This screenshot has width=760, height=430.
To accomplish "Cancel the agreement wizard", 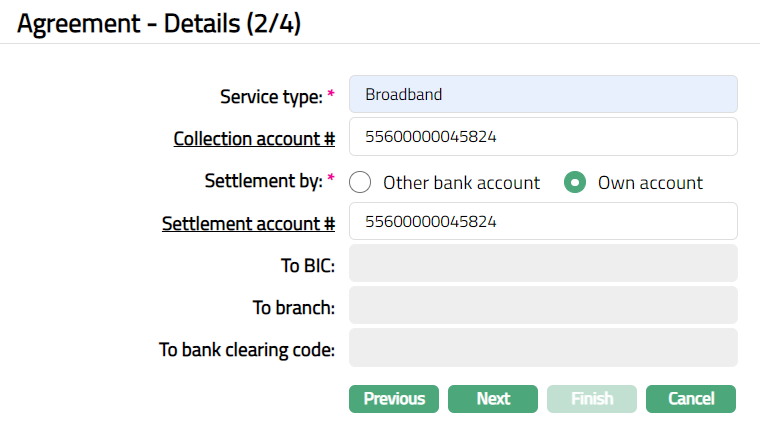I will (x=691, y=399).
